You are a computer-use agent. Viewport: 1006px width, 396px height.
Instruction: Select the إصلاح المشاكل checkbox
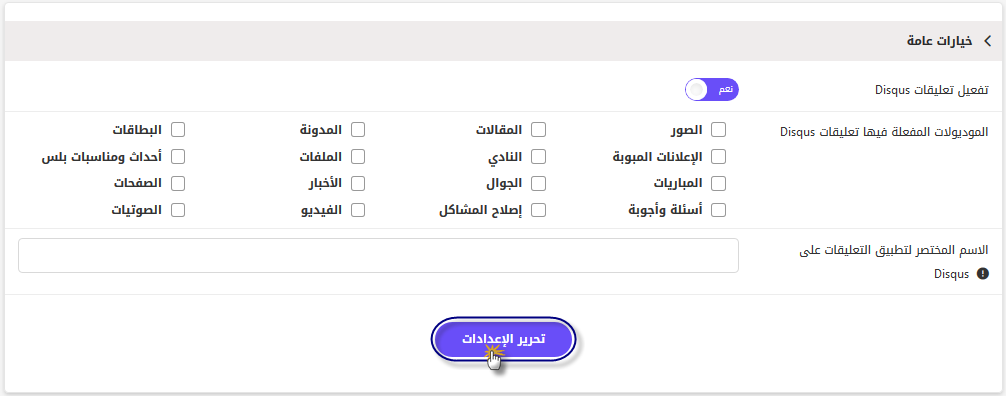point(539,210)
